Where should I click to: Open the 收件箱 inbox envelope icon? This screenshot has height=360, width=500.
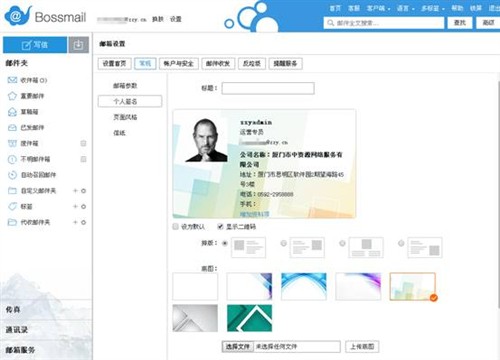[12, 80]
